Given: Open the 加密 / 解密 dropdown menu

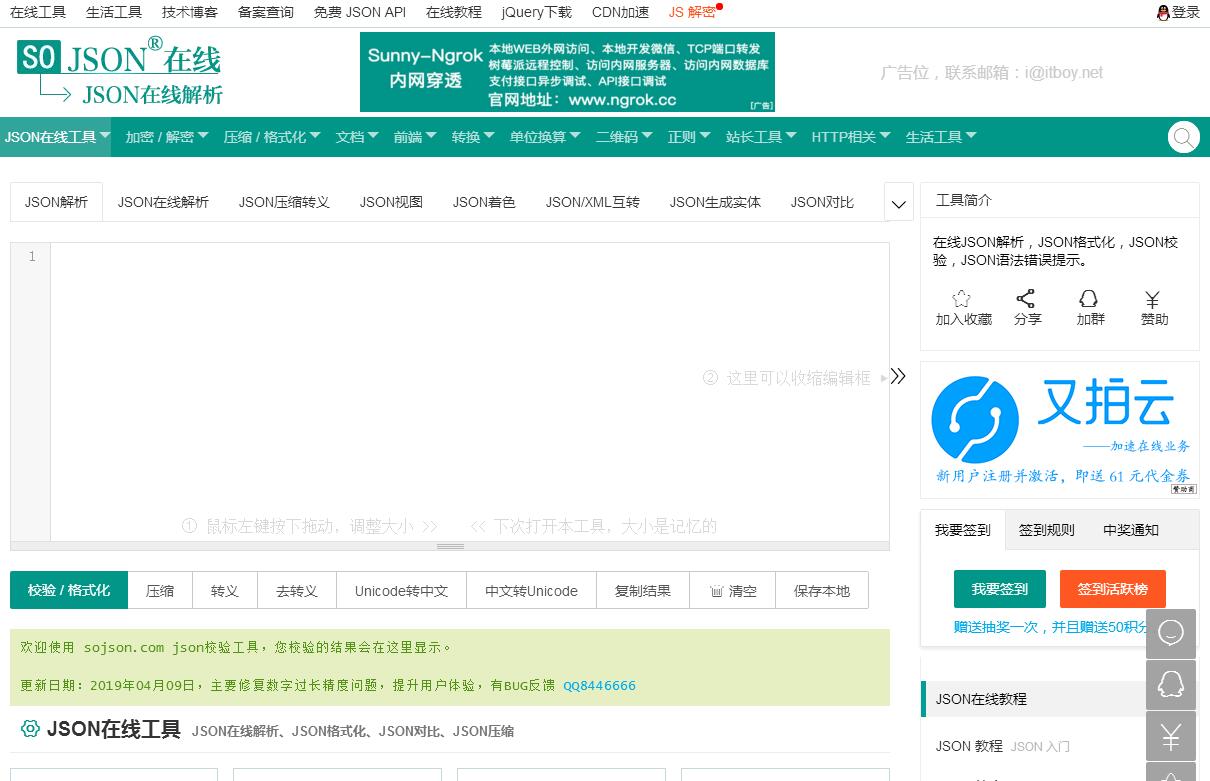Looking at the screenshot, I should tap(166, 137).
